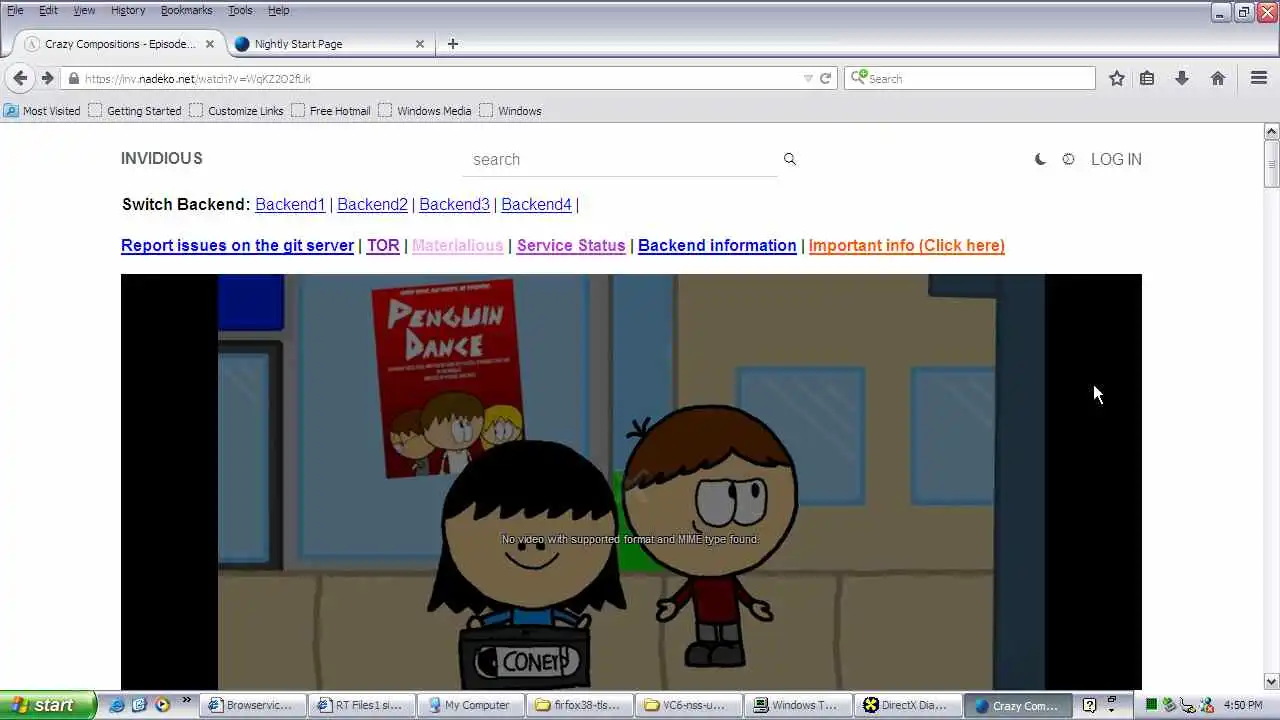
Task: Switch to Backend2
Action: 372,204
